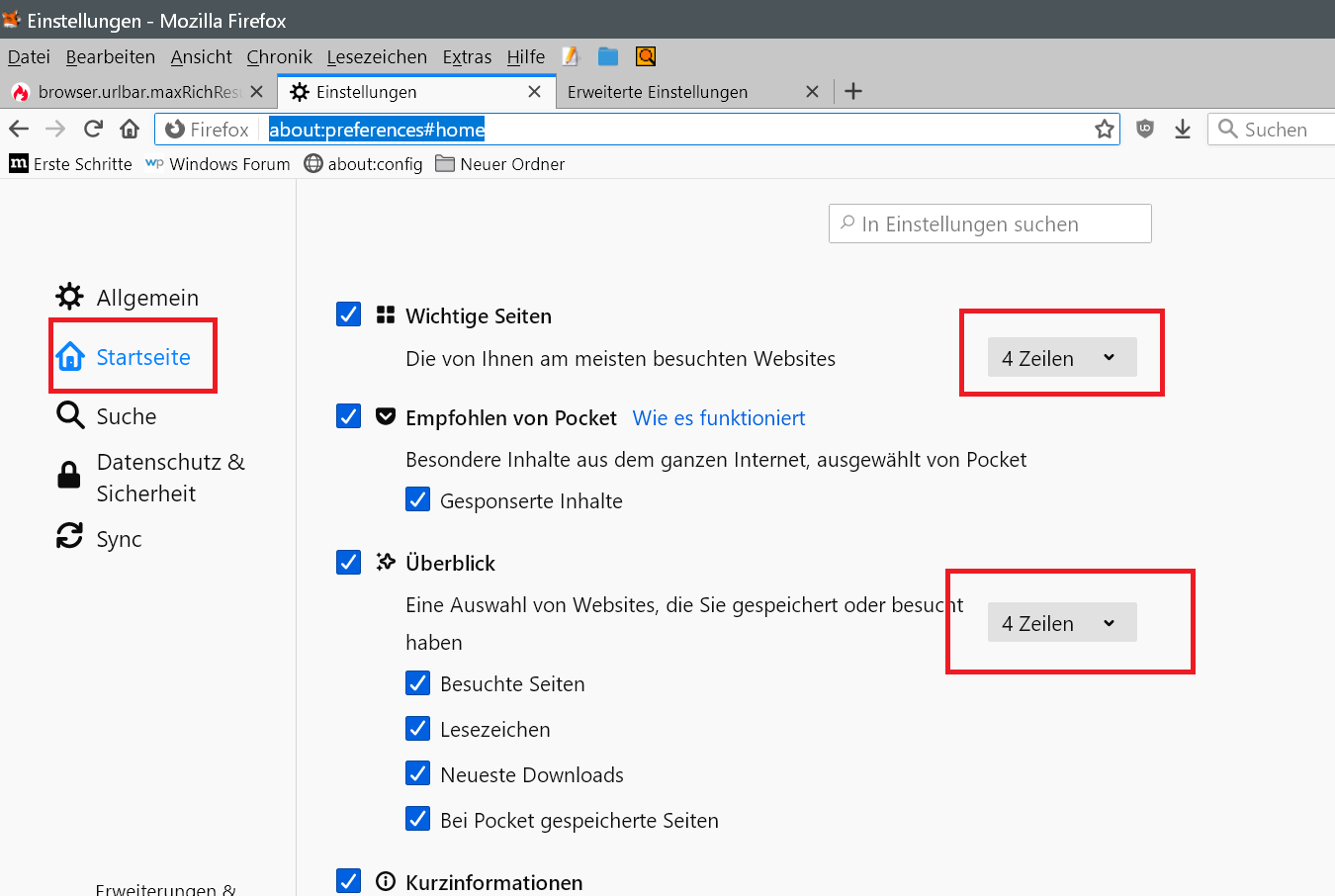Open the downloads arrow icon

pos(1183,129)
